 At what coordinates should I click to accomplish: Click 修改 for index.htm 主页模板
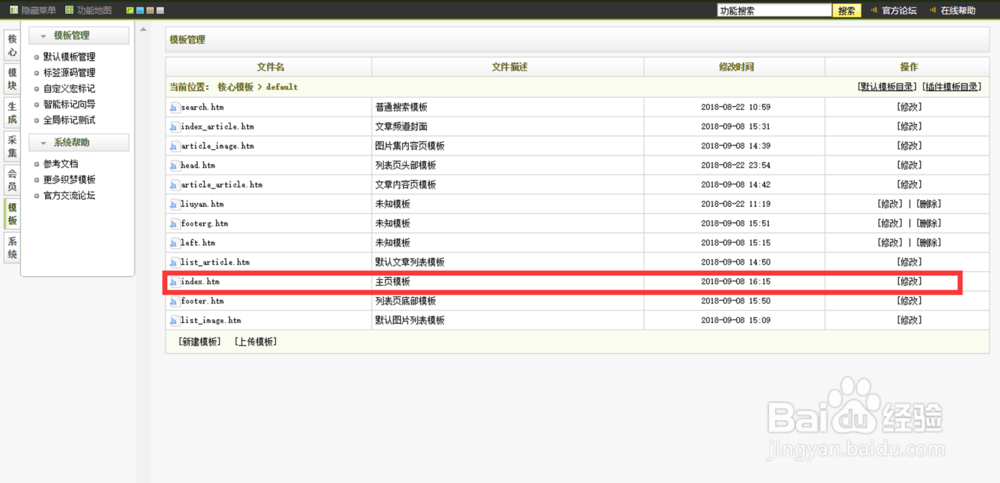(x=908, y=281)
